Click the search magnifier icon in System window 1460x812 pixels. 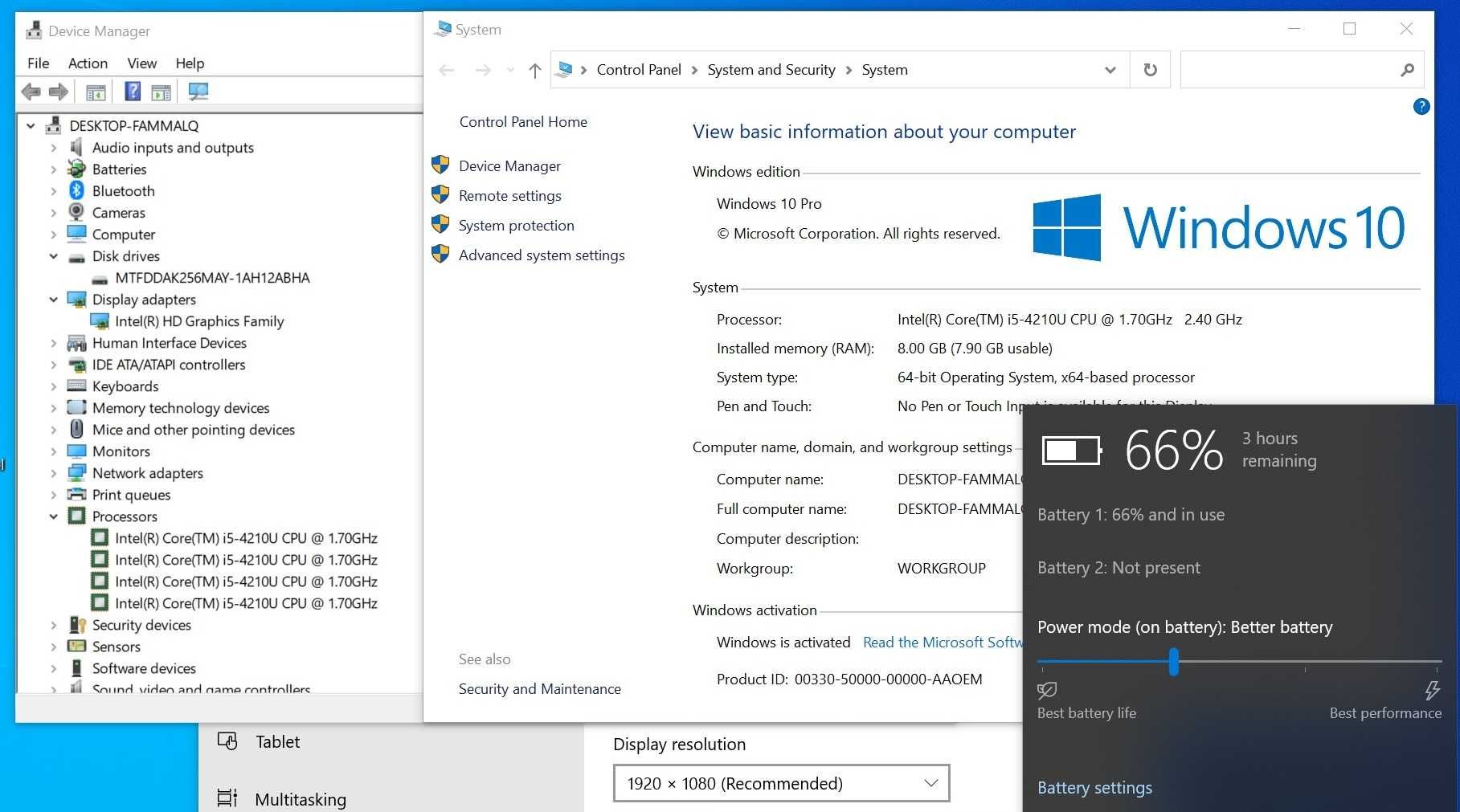(x=1407, y=70)
